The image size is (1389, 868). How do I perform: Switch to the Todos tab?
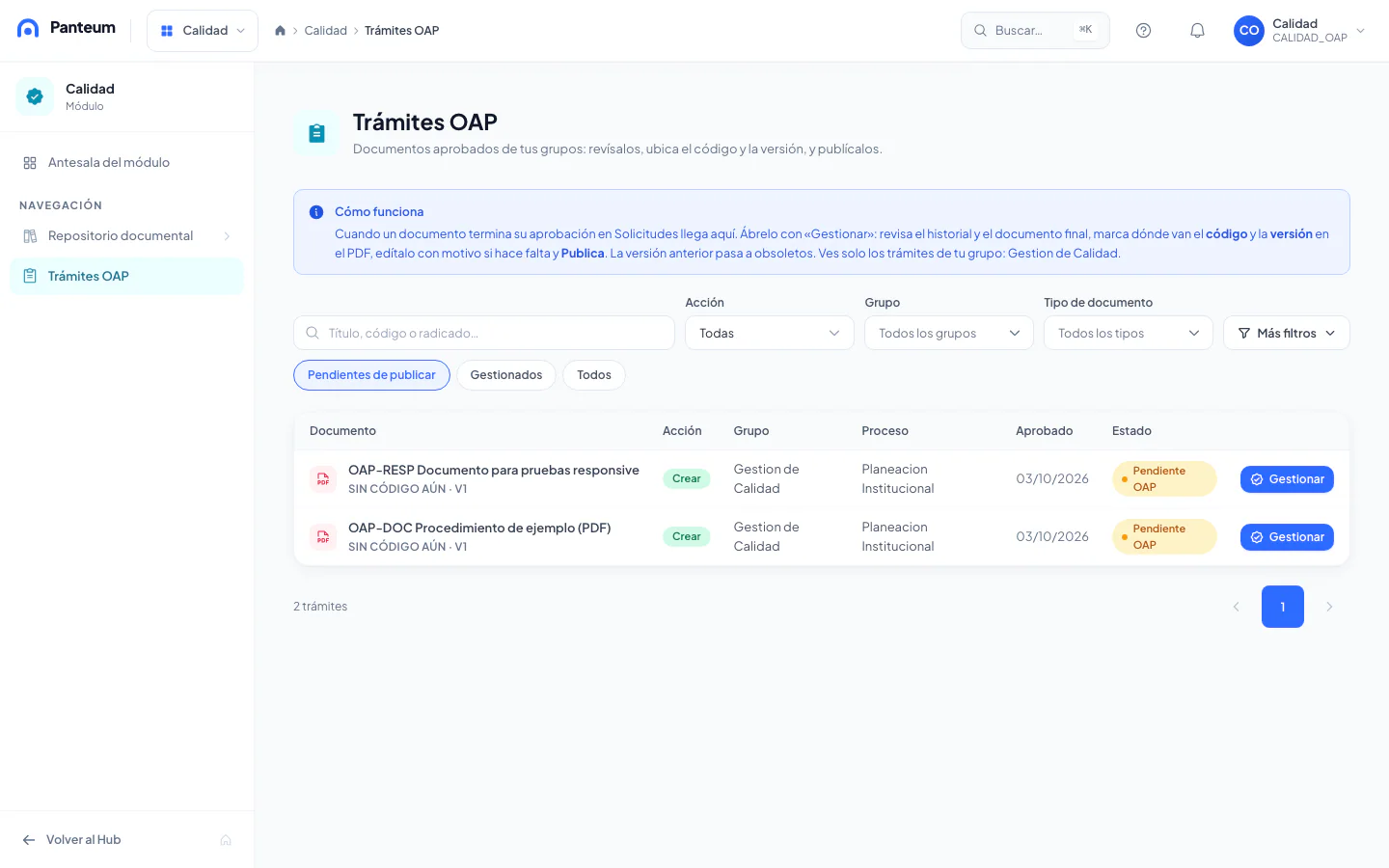594,375
